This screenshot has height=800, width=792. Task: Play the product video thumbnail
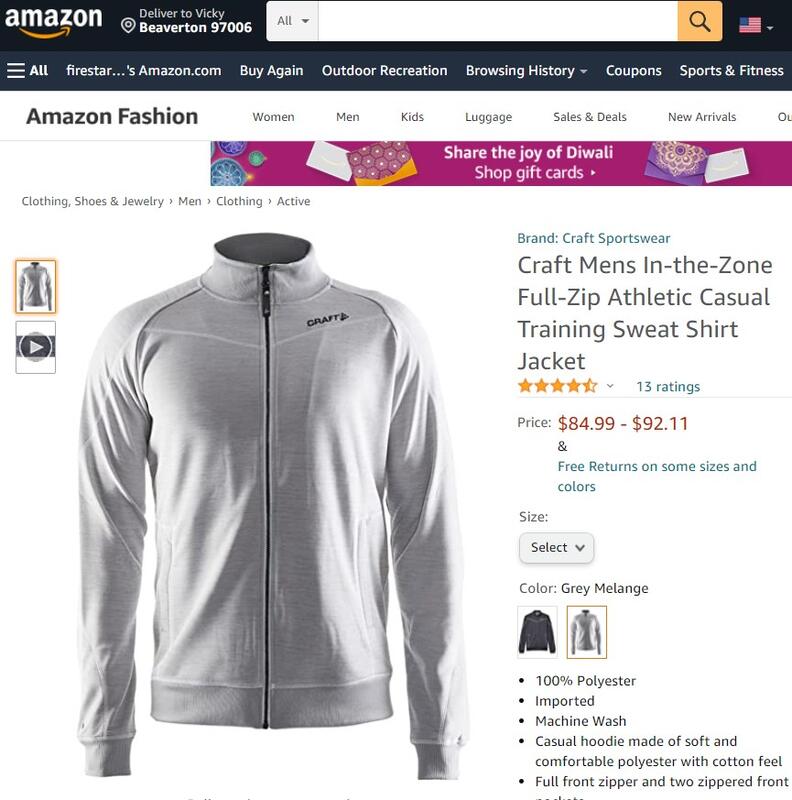[x=36, y=347]
